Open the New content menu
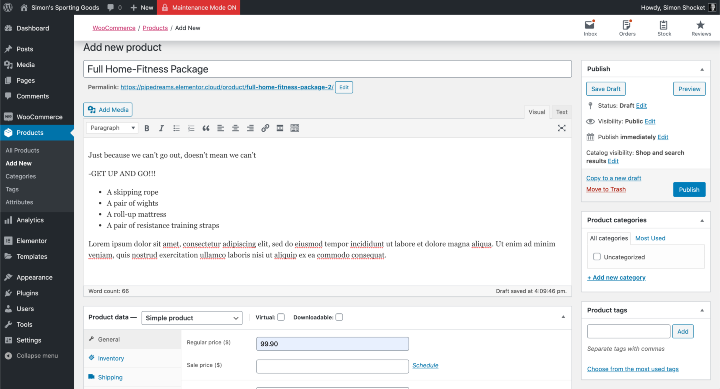The width and height of the screenshot is (720, 389). (141, 7)
